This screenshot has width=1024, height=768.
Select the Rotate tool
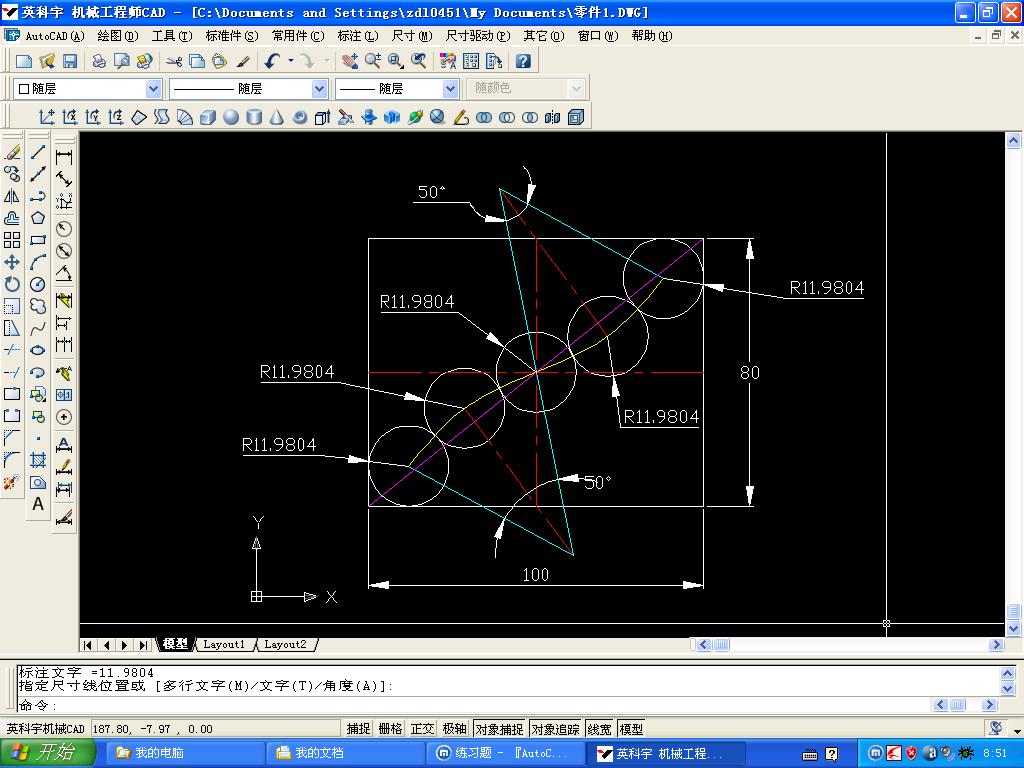click(x=12, y=284)
